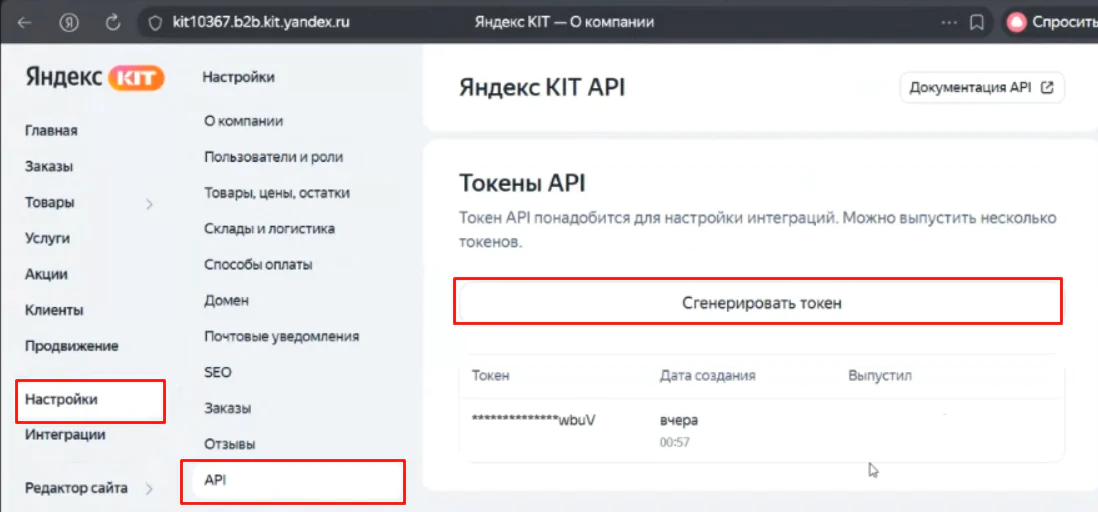Open Акции in the left sidebar
The width and height of the screenshot is (1098, 512).
click(46, 274)
